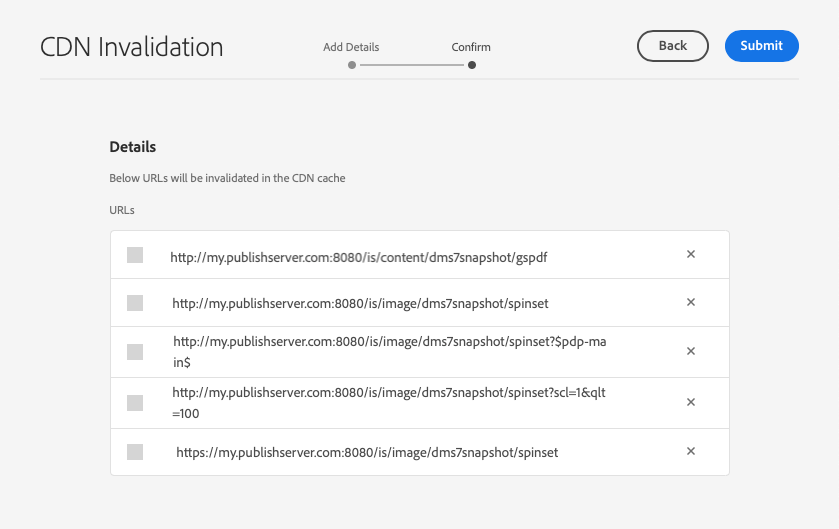Check the box for the gspdf URL
The width and height of the screenshot is (839, 529).
[135, 255]
